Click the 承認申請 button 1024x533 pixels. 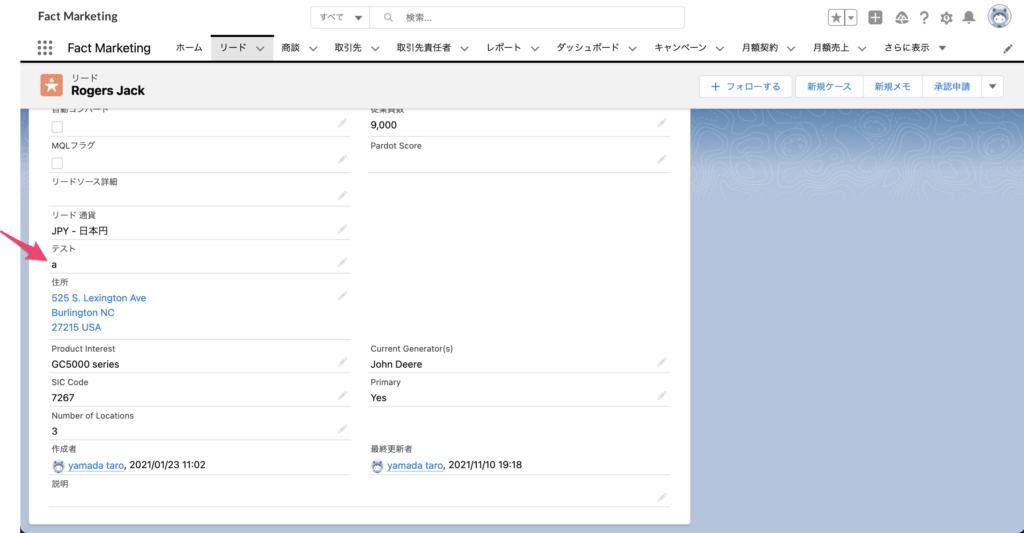952,86
